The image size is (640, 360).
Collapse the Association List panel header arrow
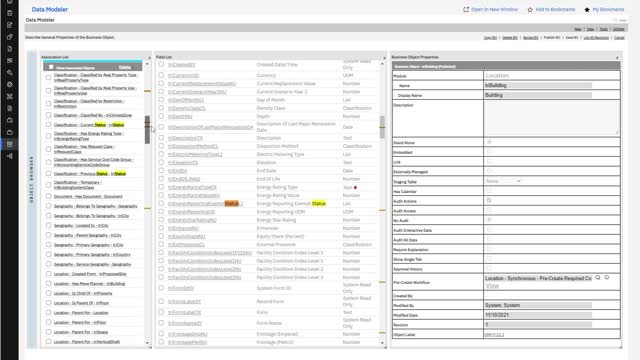tap(149, 58)
